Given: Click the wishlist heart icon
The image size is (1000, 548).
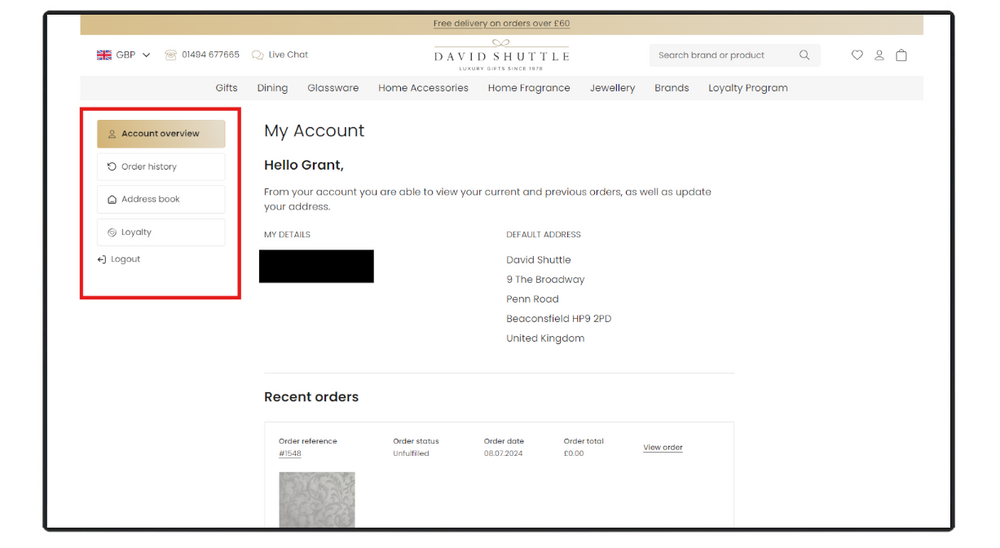Looking at the screenshot, I should (857, 56).
